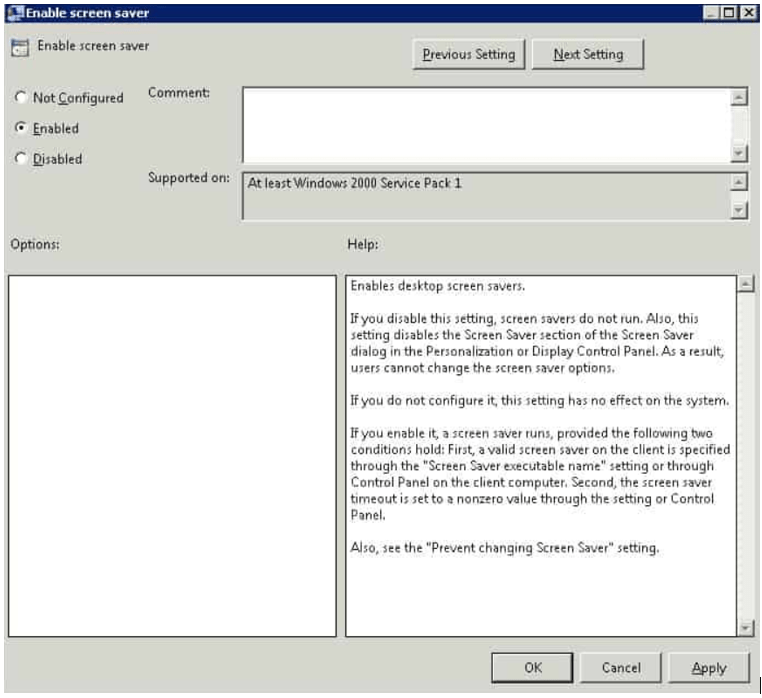The width and height of the screenshot is (762, 698).
Task: Click the policy setting icon beside the title
Action: tap(20, 48)
